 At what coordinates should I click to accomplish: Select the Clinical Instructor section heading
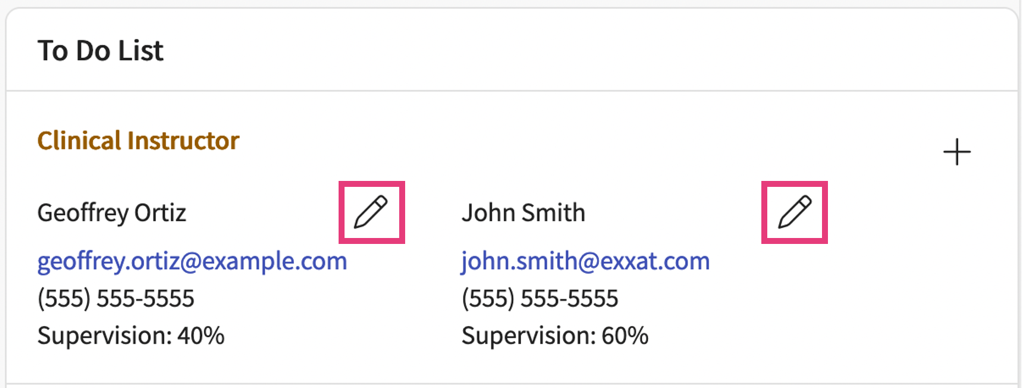coord(138,140)
